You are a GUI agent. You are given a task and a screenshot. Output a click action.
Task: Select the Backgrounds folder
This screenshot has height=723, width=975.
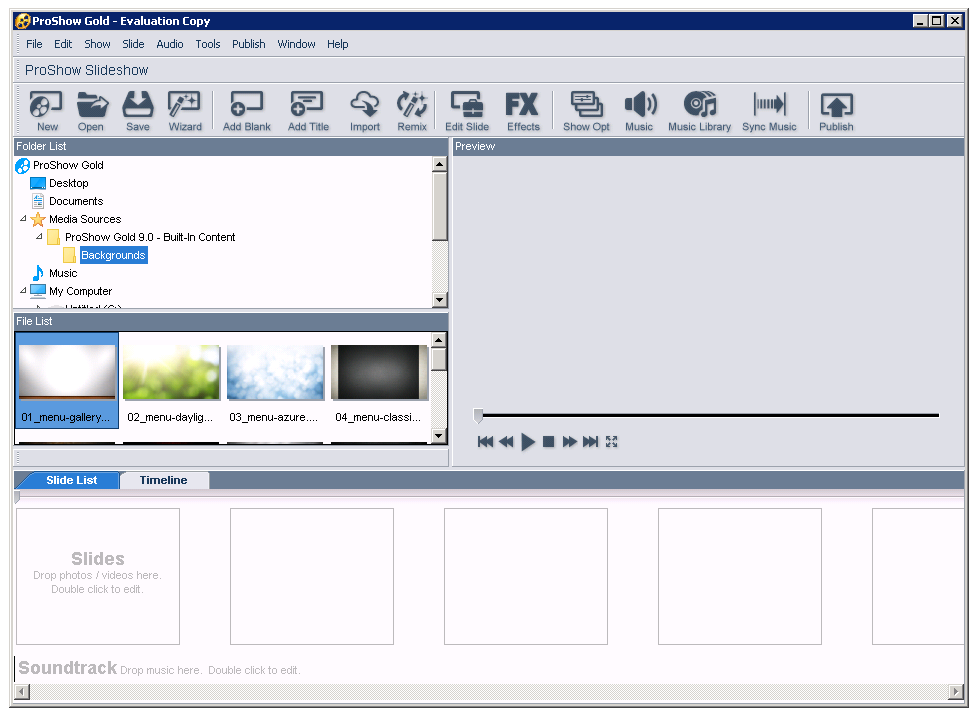[113, 255]
